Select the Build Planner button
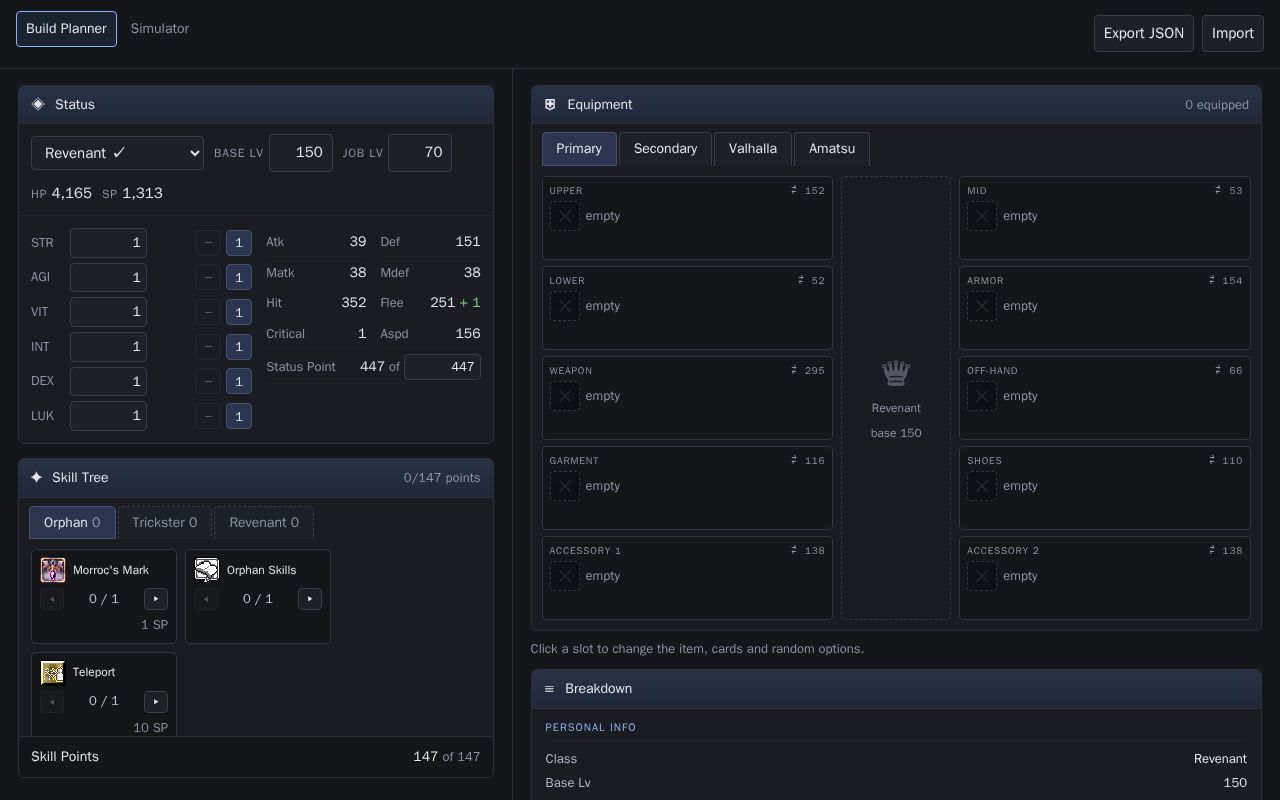Screen dimensions: 1280x800 tap(66, 29)
